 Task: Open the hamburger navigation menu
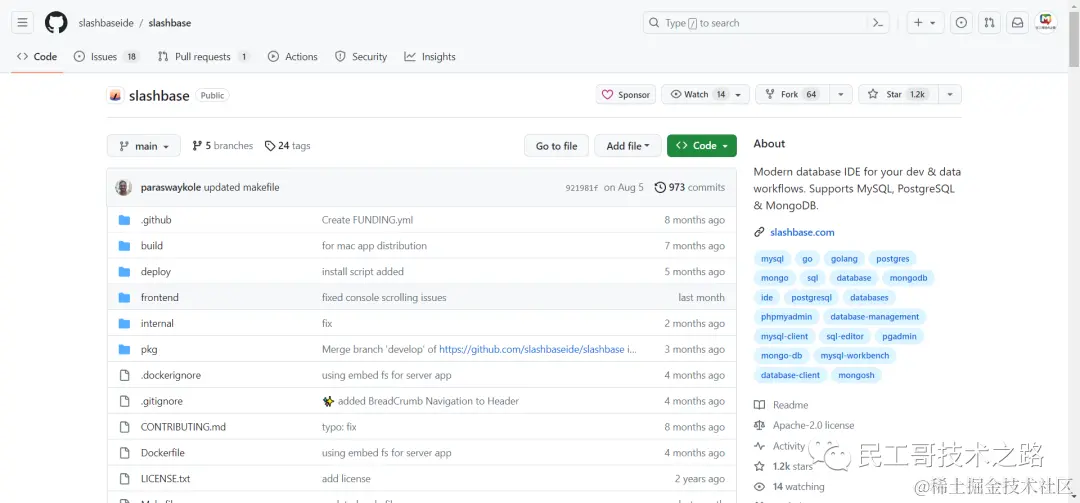point(22,23)
